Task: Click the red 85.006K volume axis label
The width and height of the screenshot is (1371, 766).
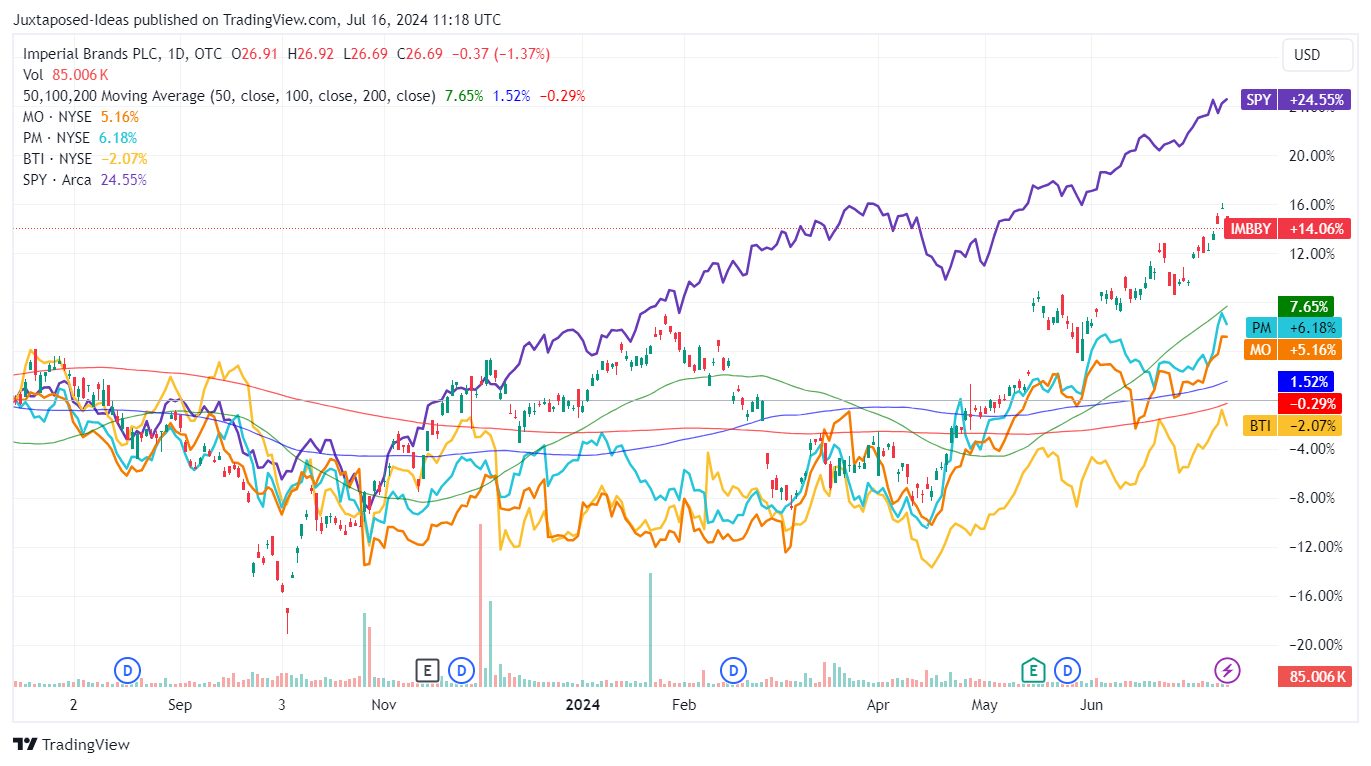Action: point(1314,677)
